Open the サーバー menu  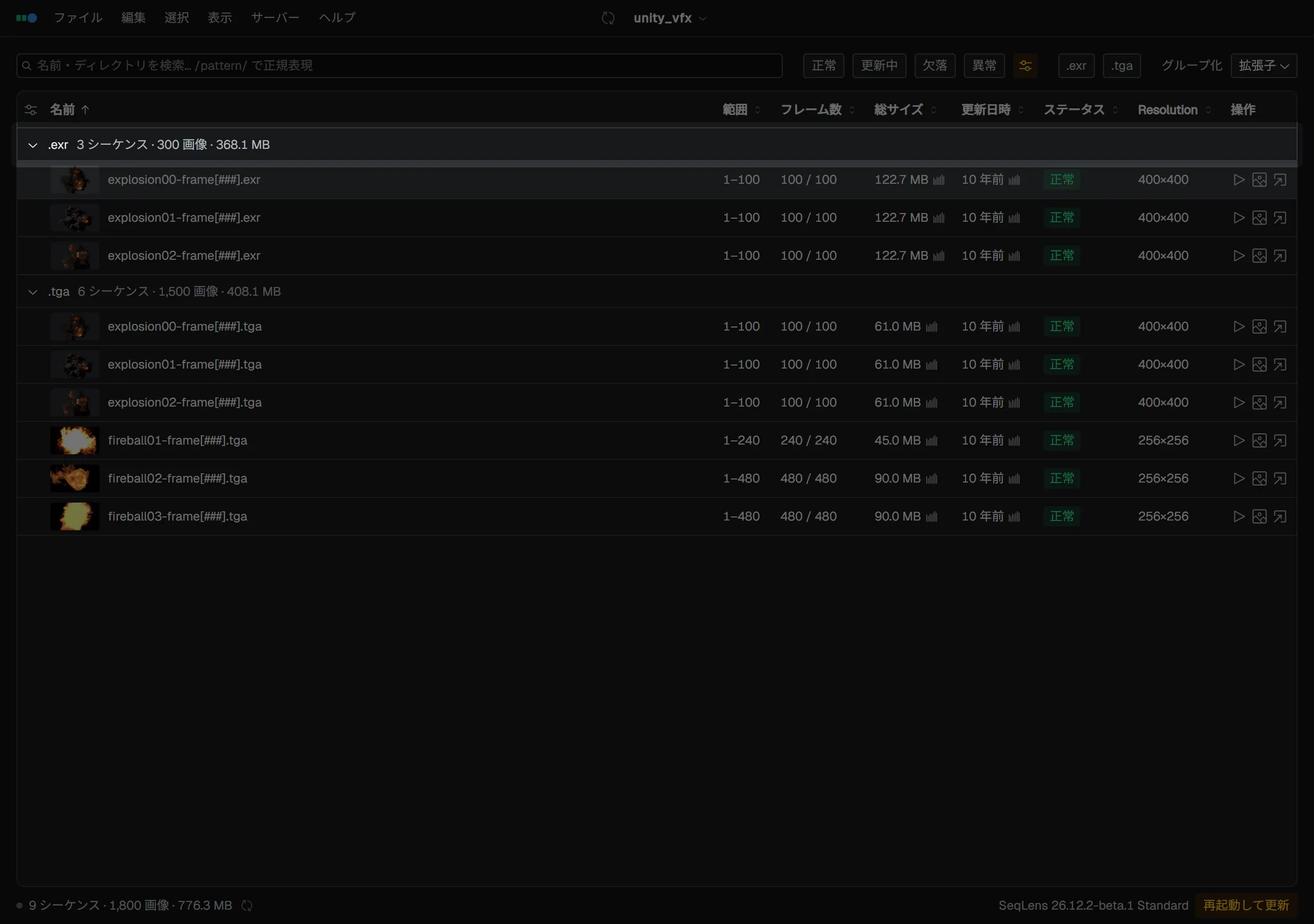tap(275, 18)
